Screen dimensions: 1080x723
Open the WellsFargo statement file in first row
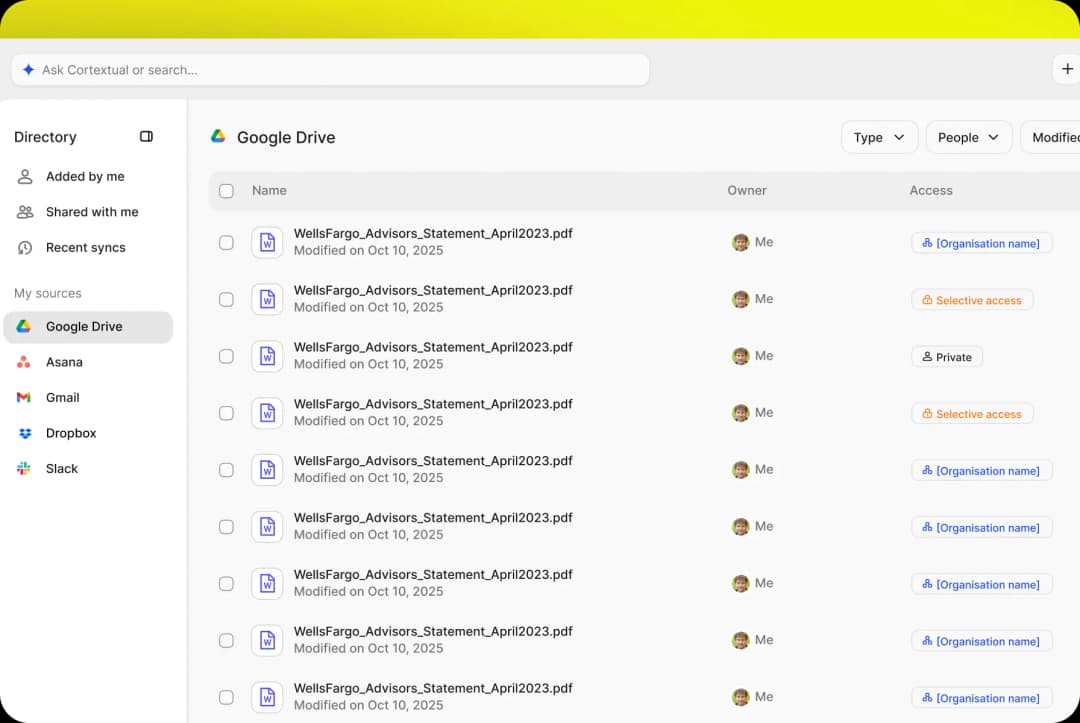coord(433,233)
